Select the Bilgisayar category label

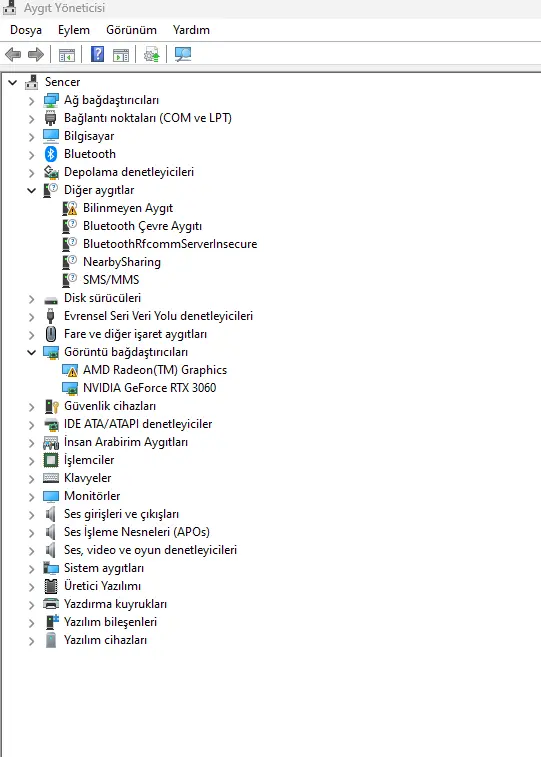(89, 136)
